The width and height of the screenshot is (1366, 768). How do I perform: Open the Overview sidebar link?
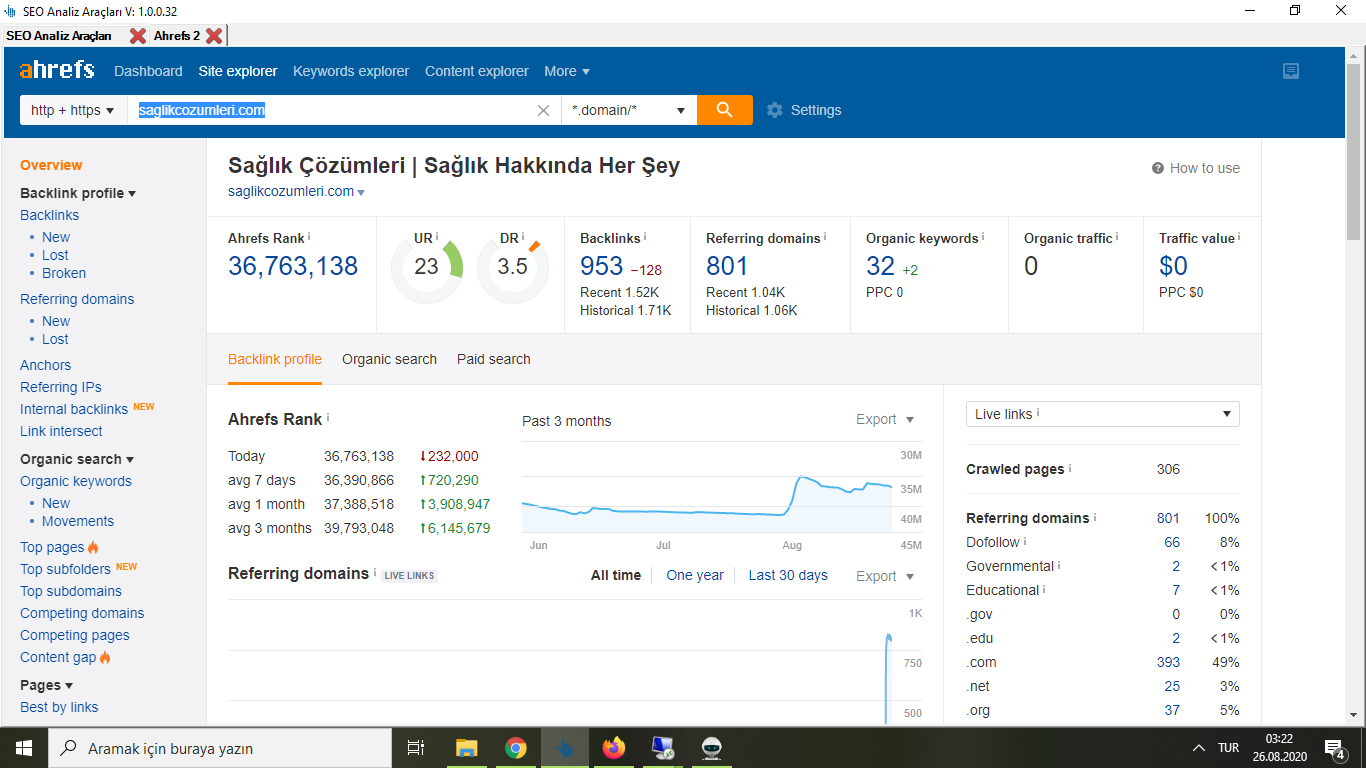point(51,165)
